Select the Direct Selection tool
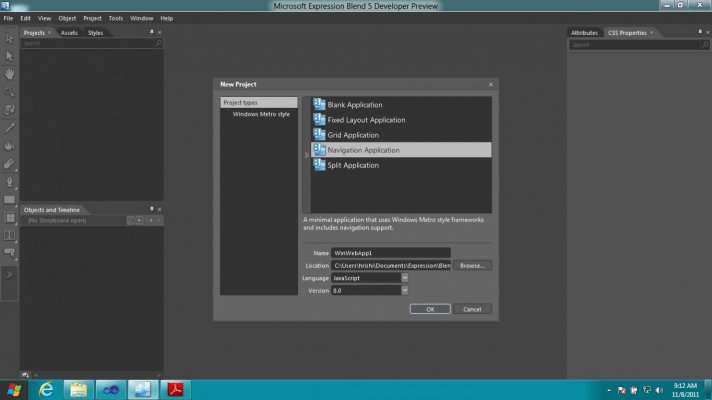This screenshot has width=712, height=400. (9, 56)
